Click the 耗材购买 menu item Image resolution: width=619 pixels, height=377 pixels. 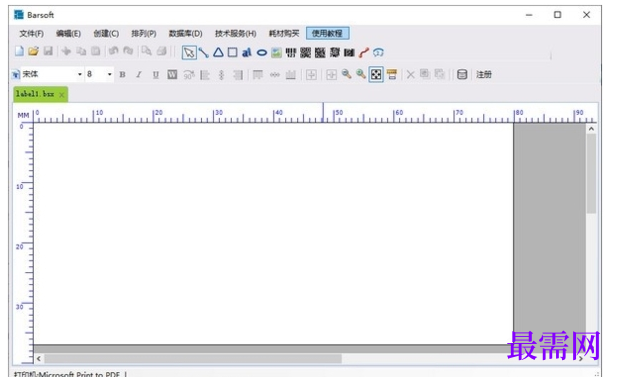[x=284, y=34]
